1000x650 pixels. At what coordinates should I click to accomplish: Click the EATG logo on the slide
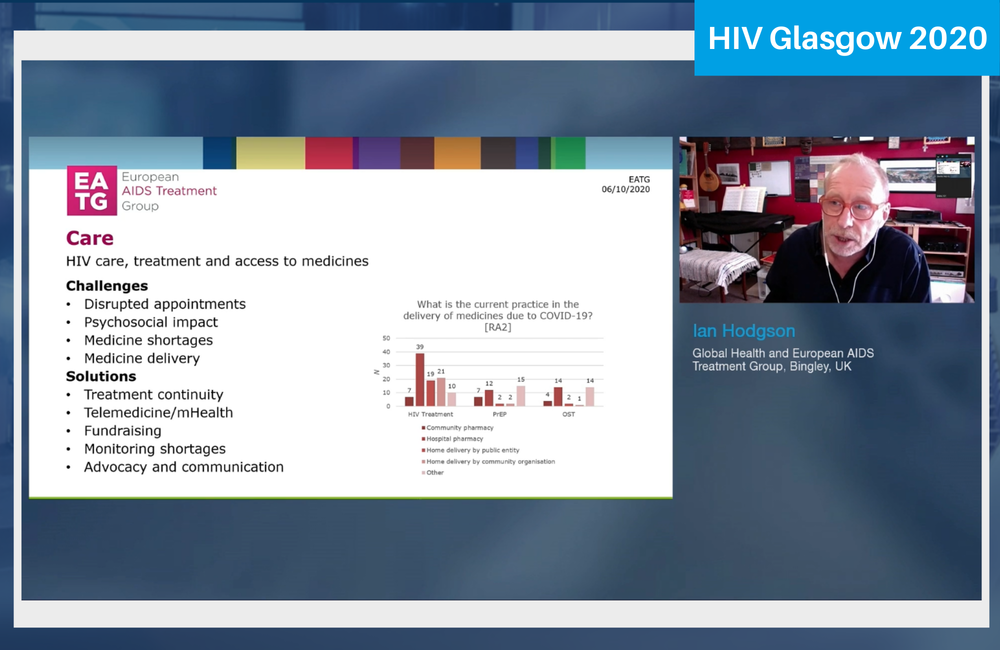coord(92,191)
